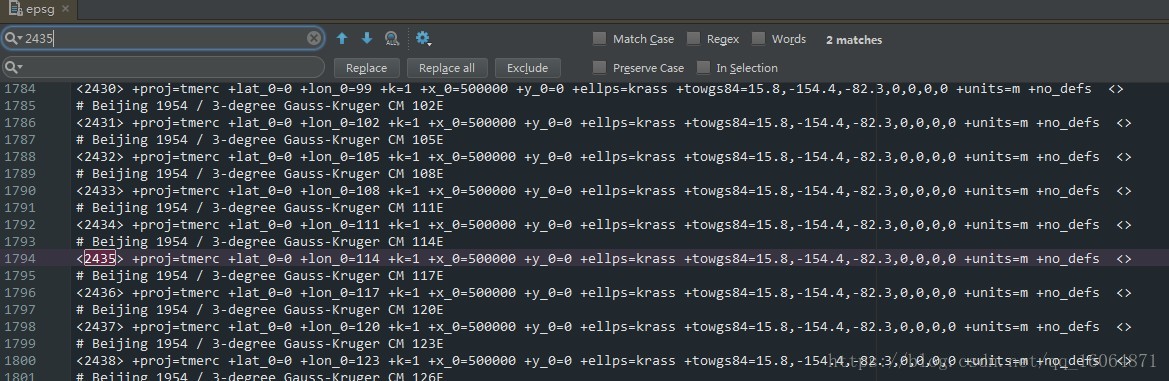1169x381 pixels.
Task: Click '+no_defs' on line 1788
Action: [1068, 157]
